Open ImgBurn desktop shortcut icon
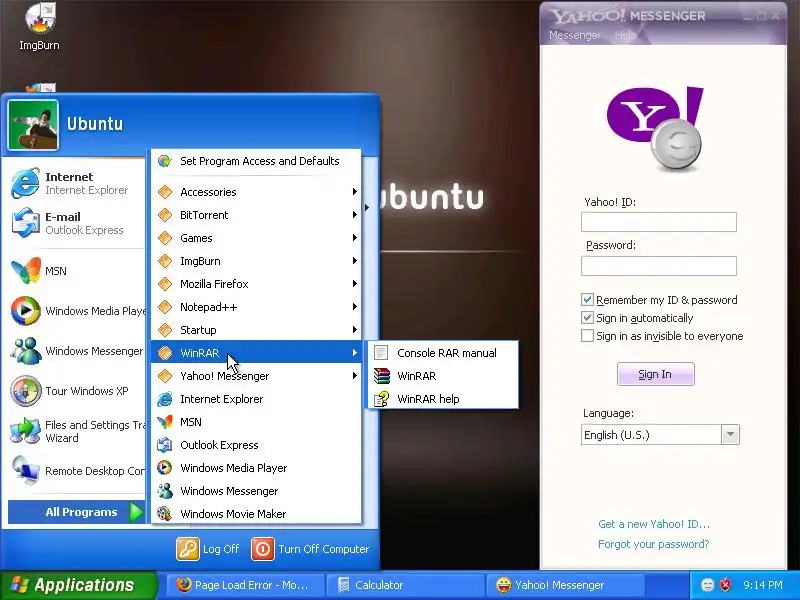 point(39,27)
